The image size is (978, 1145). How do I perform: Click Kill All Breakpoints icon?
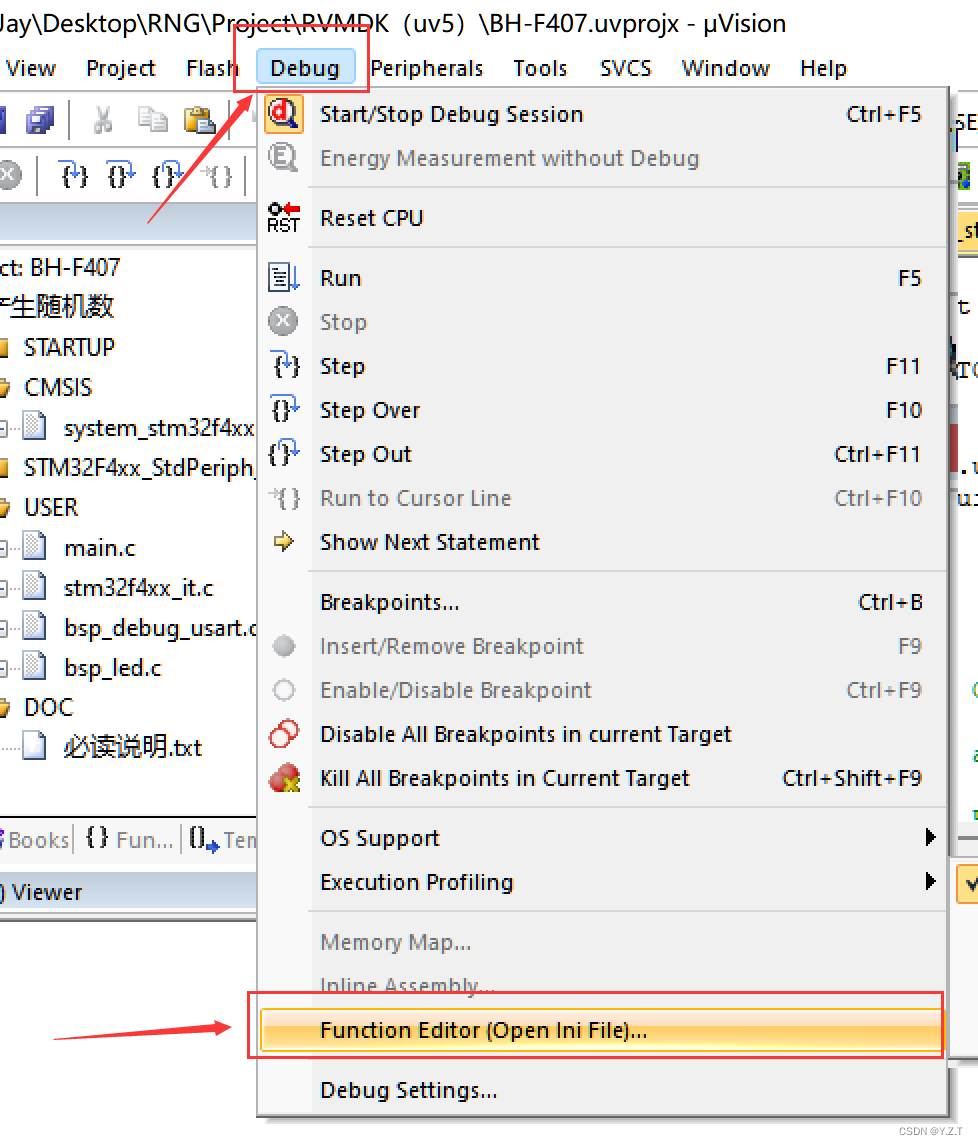coord(284,778)
